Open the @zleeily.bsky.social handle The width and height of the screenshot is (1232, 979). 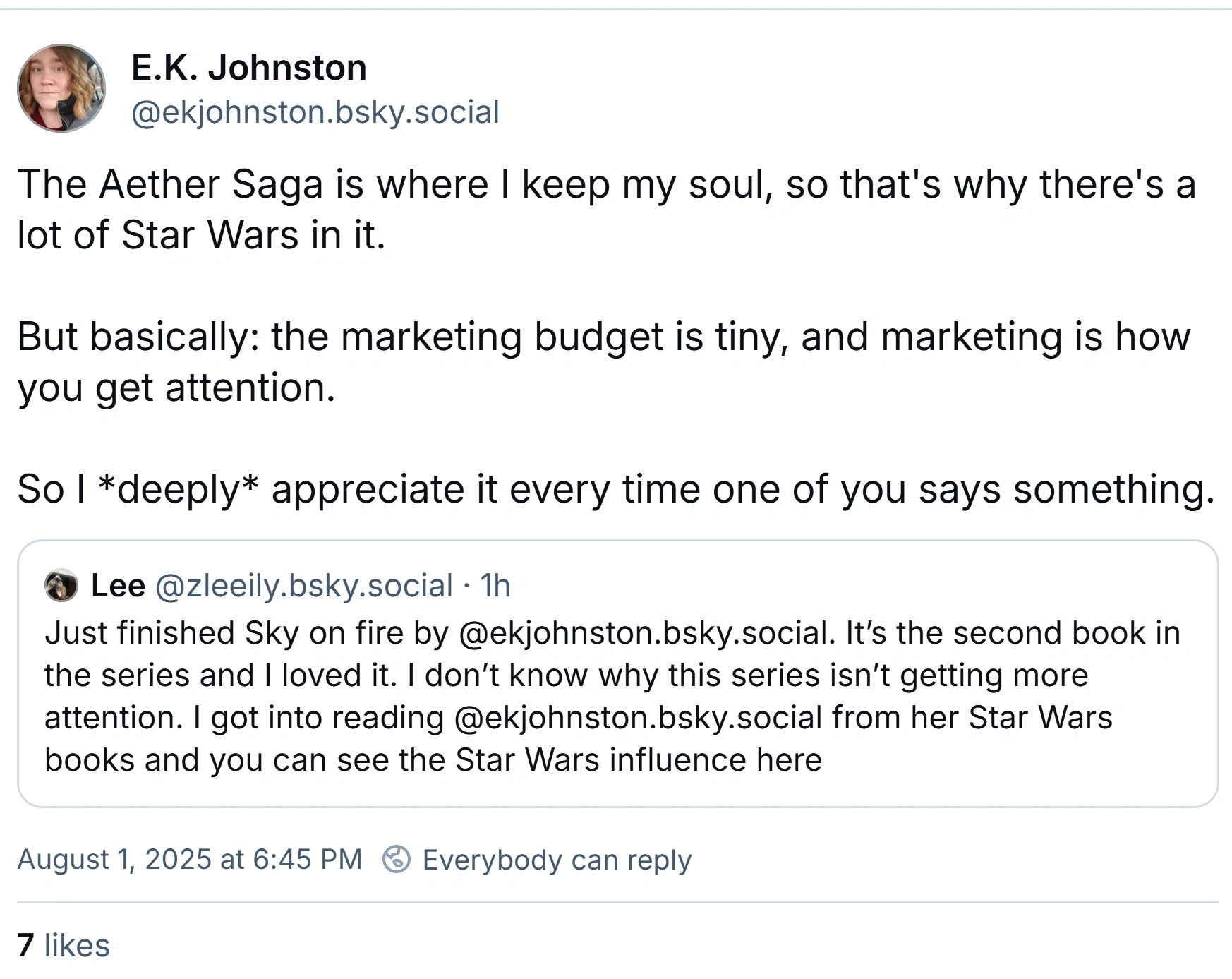click(303, 585)
